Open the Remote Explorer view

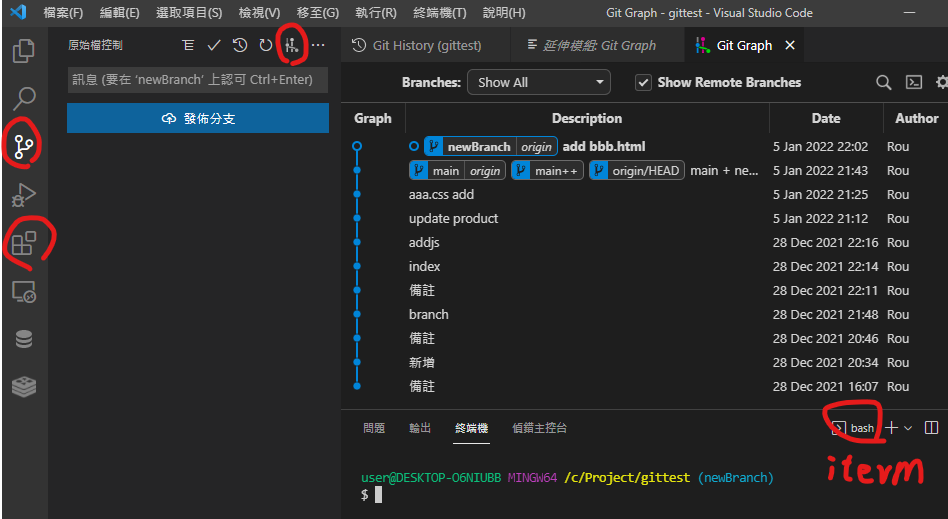(24, 292)
